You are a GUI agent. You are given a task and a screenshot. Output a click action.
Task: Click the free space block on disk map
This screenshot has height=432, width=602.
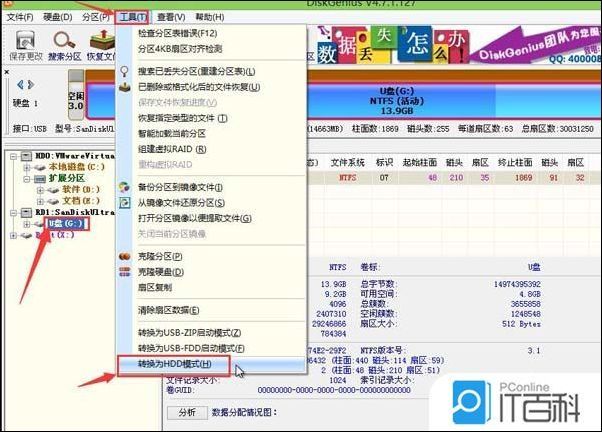[x=76, y=95]
